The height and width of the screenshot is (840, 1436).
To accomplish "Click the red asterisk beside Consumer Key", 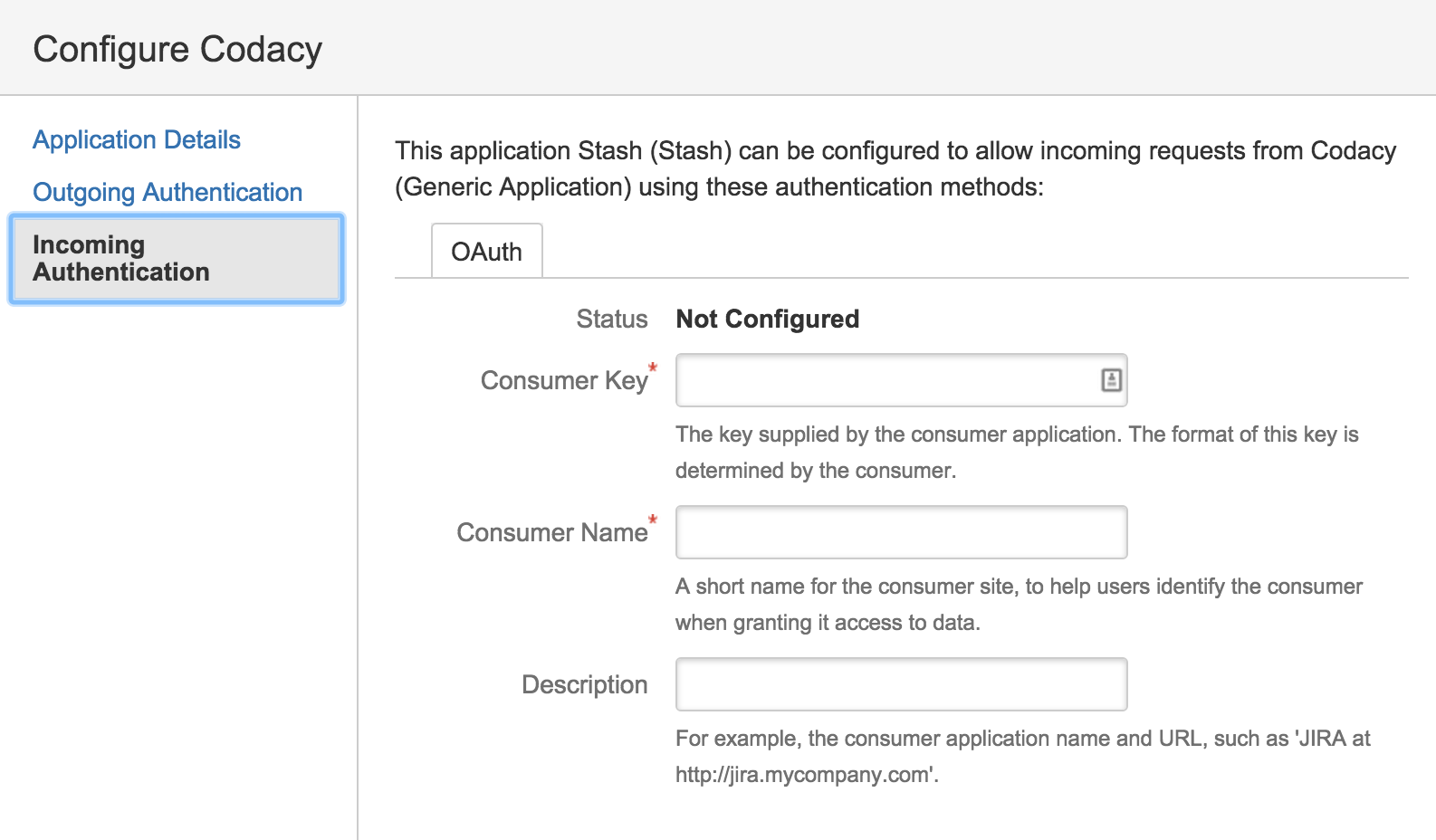I will click(x=653, y=367).
